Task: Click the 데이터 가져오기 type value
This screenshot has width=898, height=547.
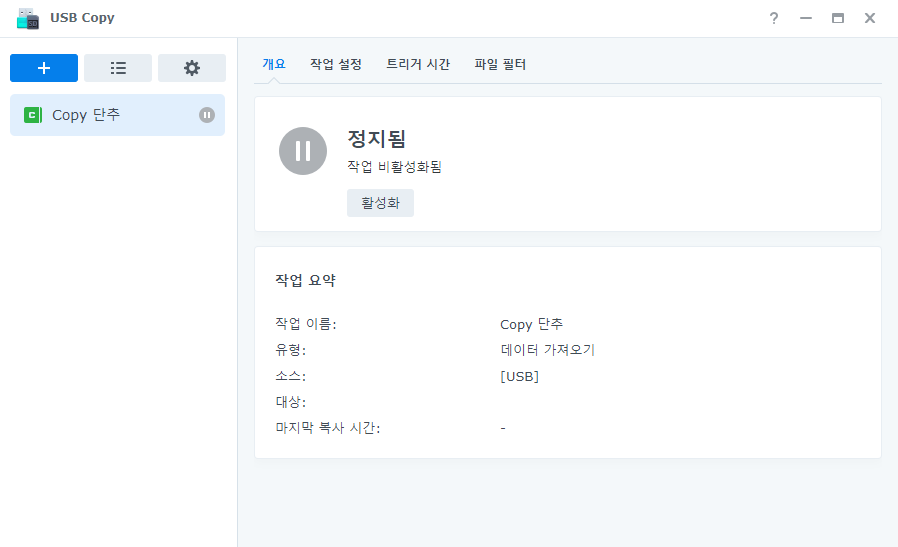Action: point(548,350)
